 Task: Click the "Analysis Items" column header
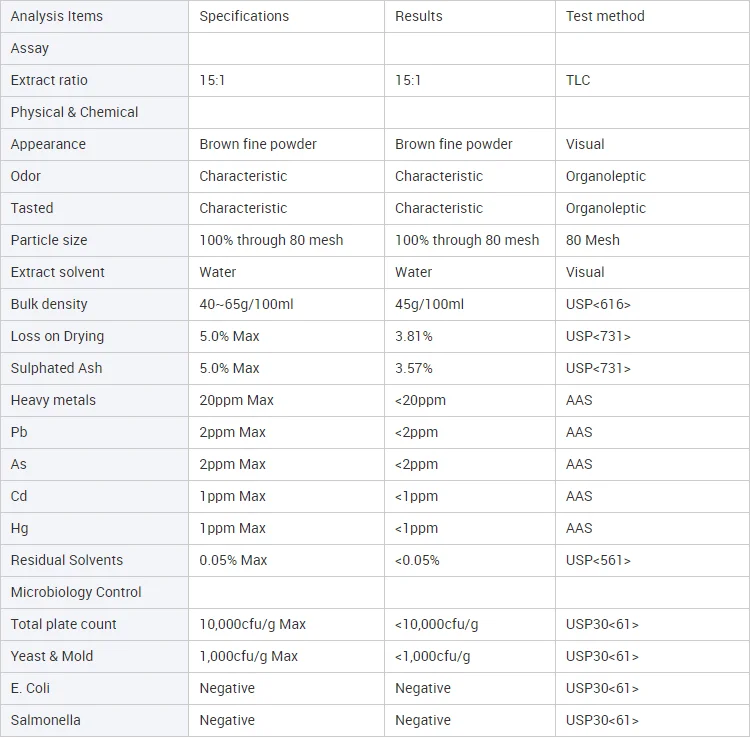pos(57,16)
